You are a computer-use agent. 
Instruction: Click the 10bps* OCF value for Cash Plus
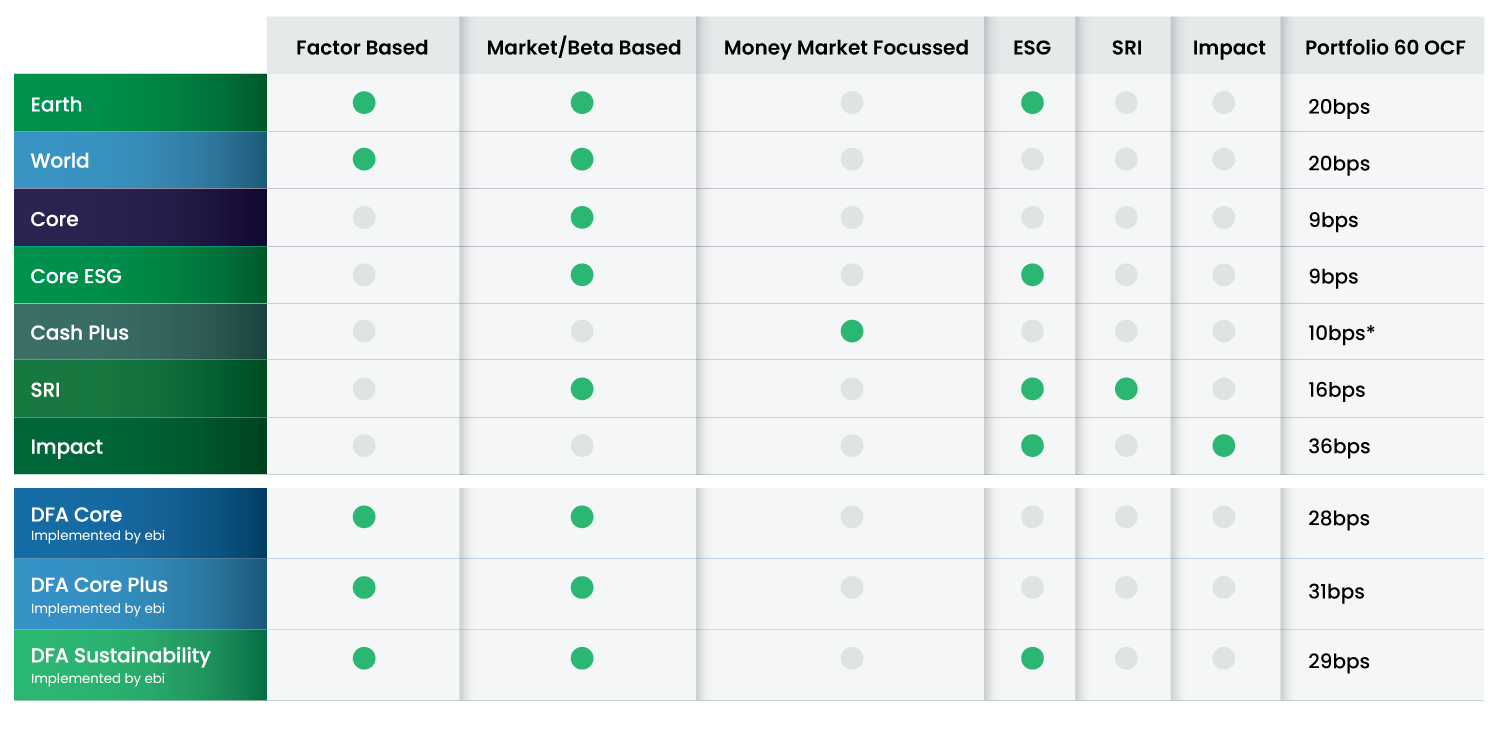[1341, 333]
